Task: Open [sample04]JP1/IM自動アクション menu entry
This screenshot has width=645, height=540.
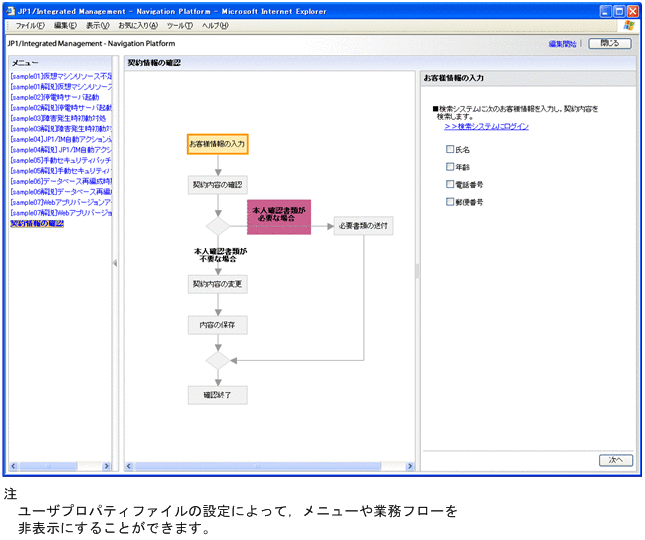Action: point(61,139)
